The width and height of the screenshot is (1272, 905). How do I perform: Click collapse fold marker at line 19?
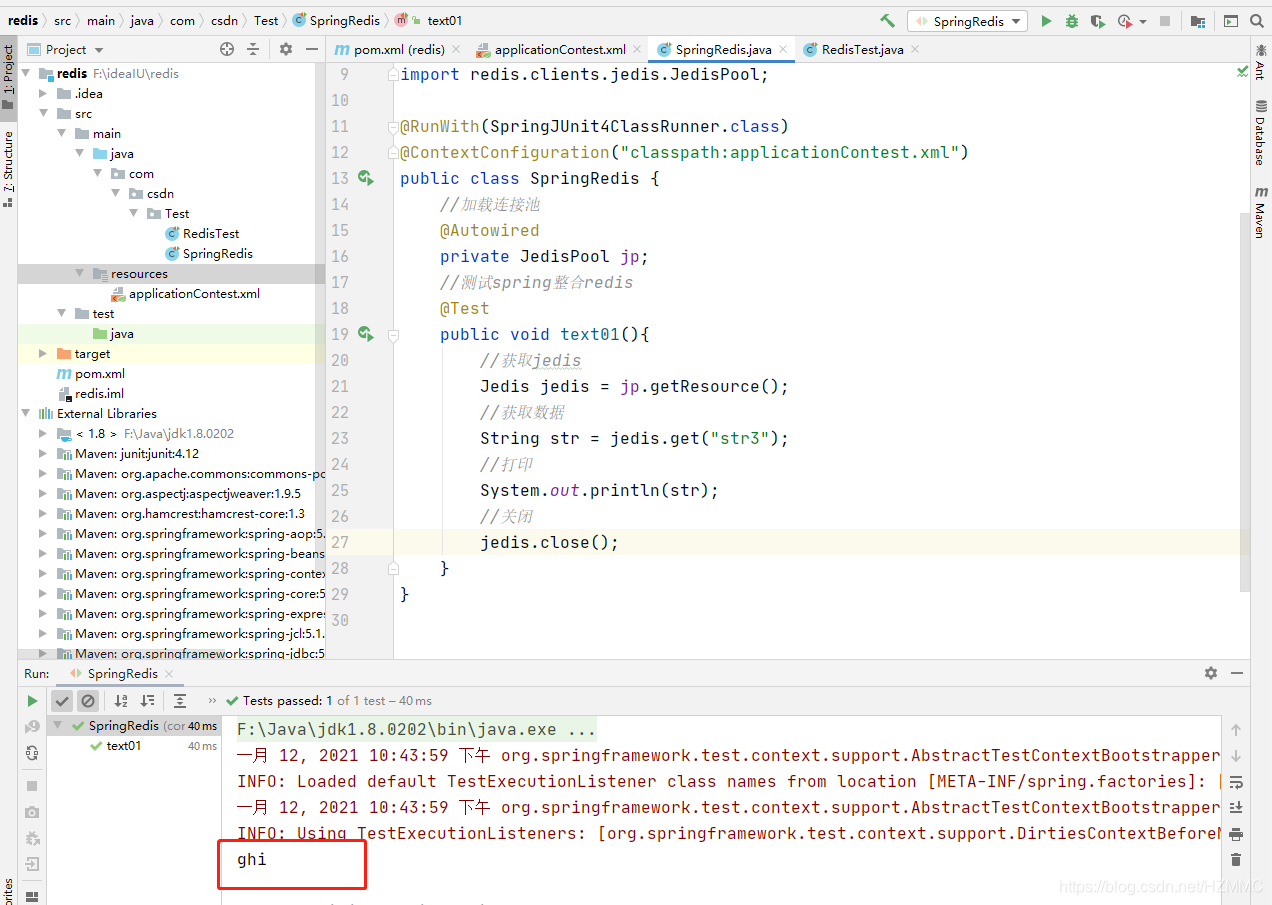click(x=394, y=334)
